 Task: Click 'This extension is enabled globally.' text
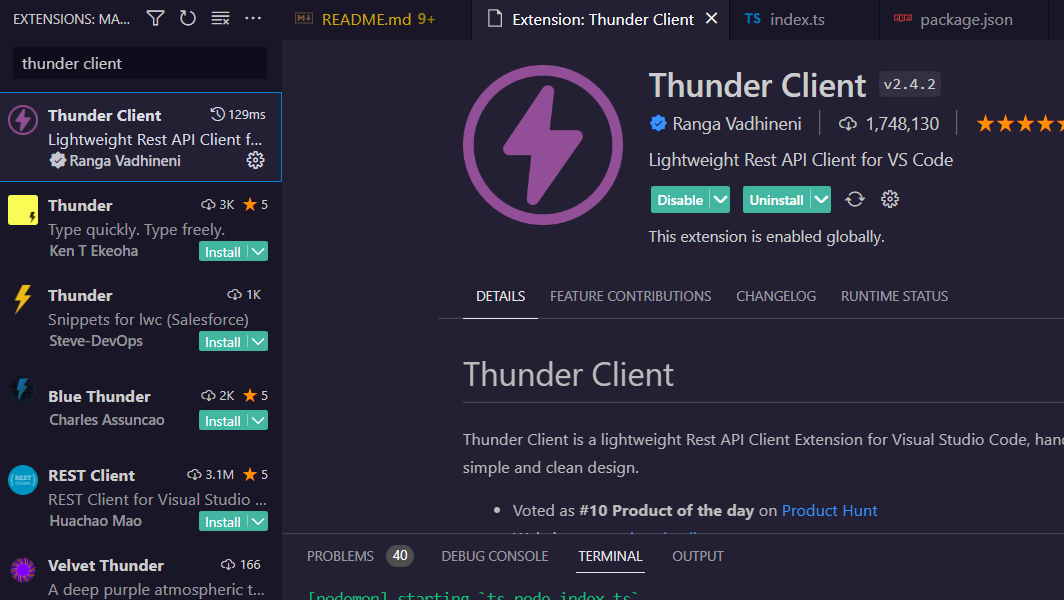[x=766, y=236]
